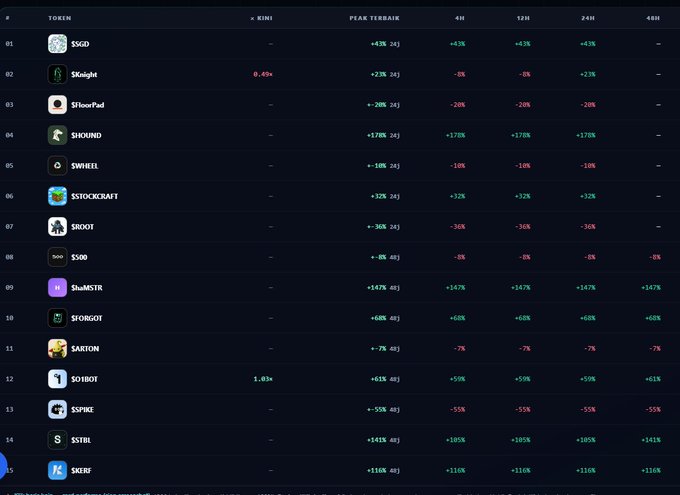The image size is (680, 495).
Task: Click the $500 token icon
Action: tap(57, 257)
